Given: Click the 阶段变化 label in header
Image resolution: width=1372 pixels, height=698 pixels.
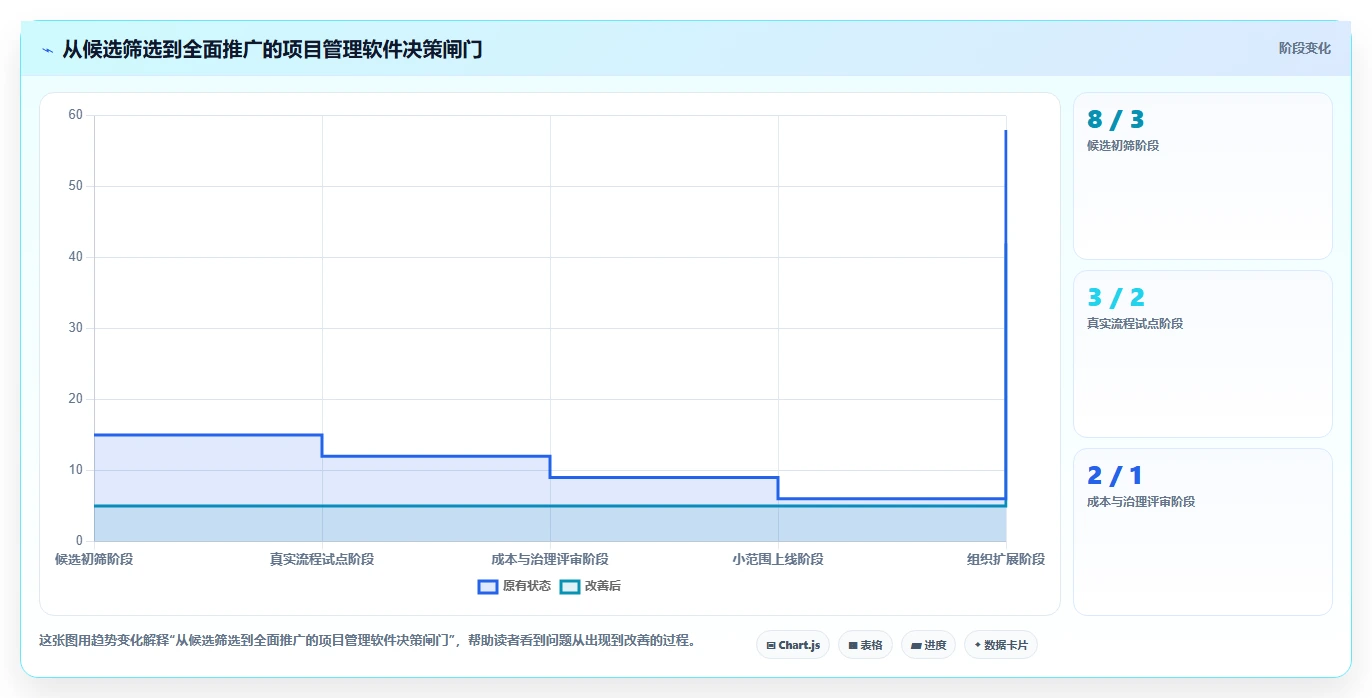Looking at the screenshot, I should 1305,48.
